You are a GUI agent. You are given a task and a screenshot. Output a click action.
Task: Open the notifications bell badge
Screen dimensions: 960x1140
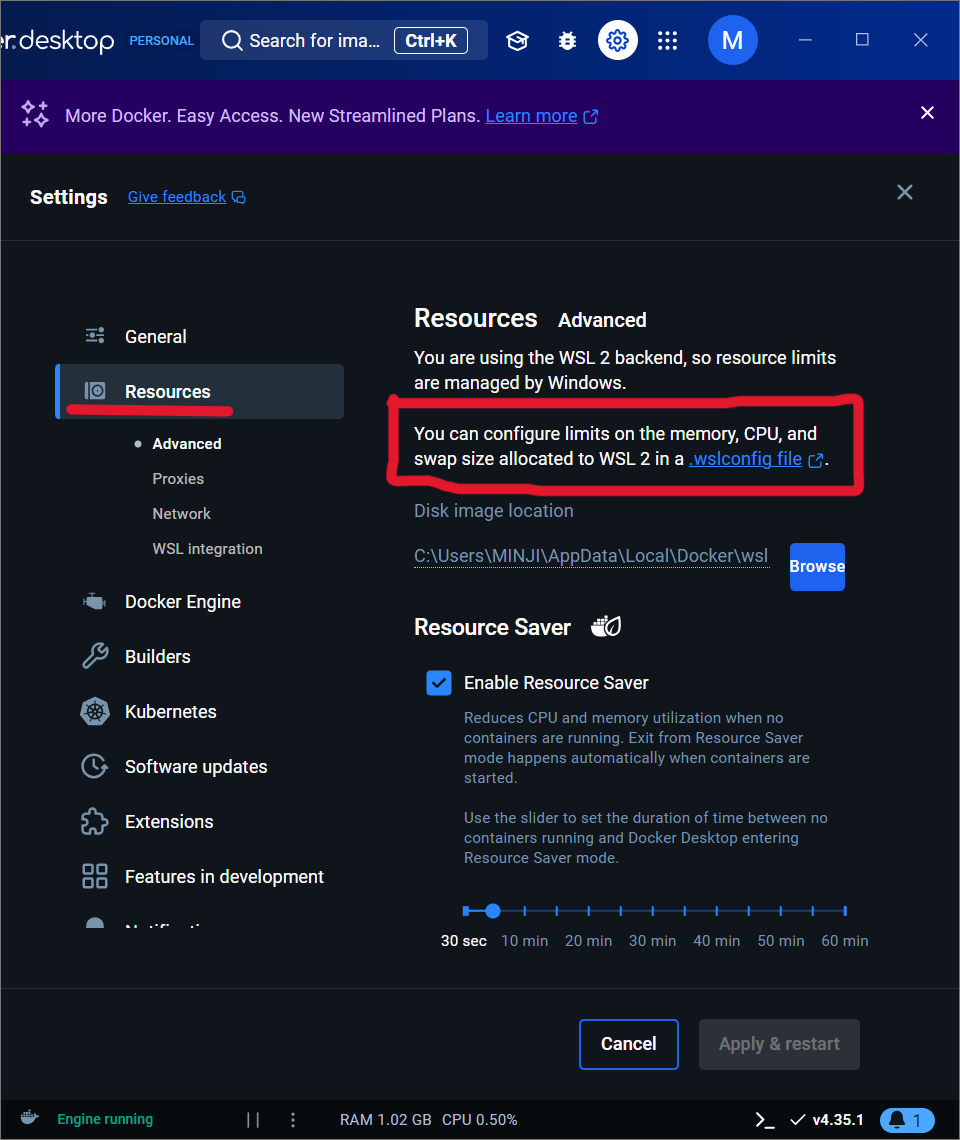(x=907, y=1120)
